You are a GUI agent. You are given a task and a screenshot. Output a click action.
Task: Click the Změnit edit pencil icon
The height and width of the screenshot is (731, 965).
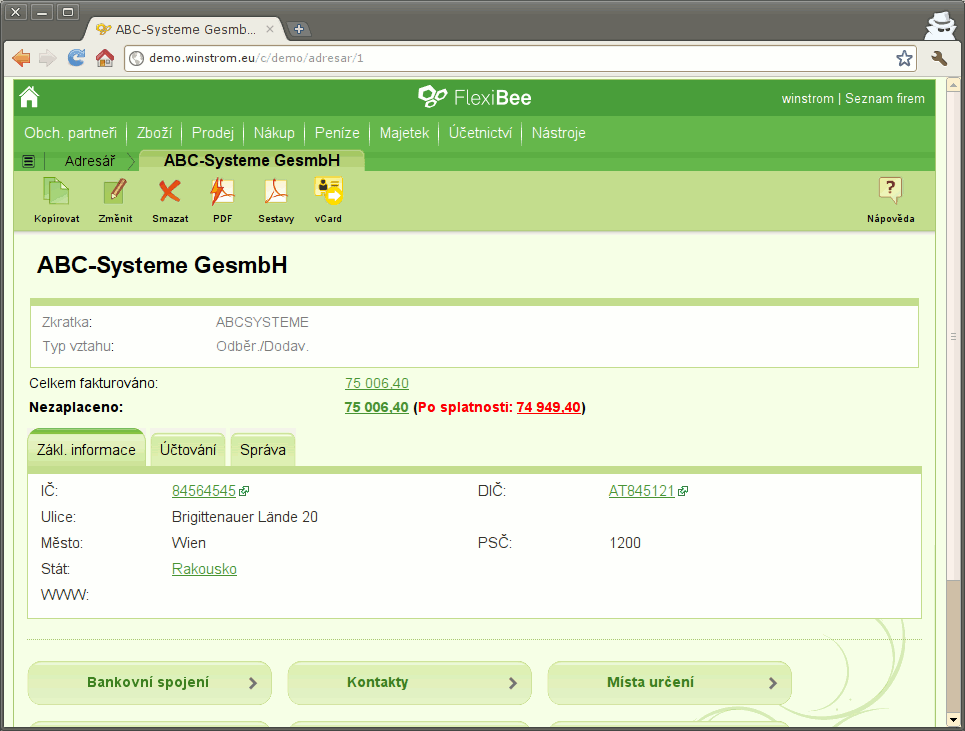tap(115, 191)
